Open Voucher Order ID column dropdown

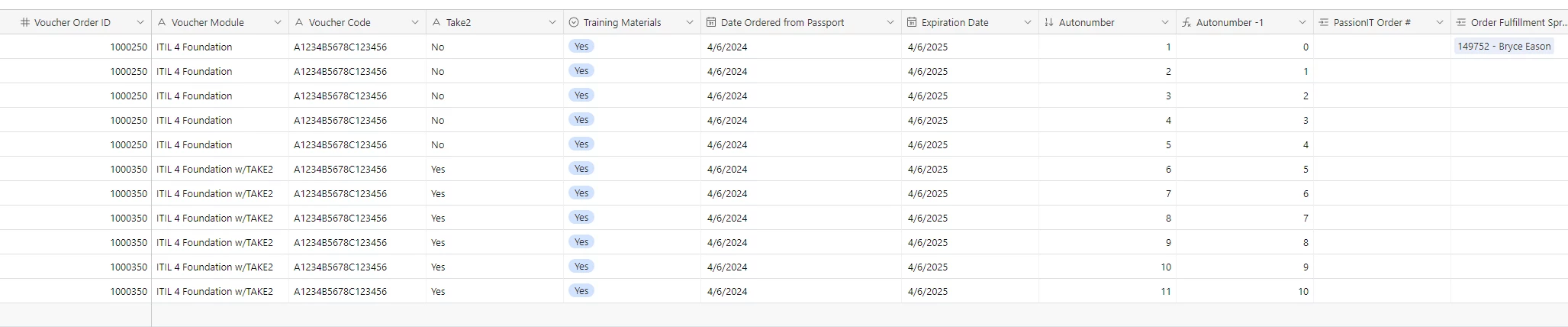tap(140, 23)
